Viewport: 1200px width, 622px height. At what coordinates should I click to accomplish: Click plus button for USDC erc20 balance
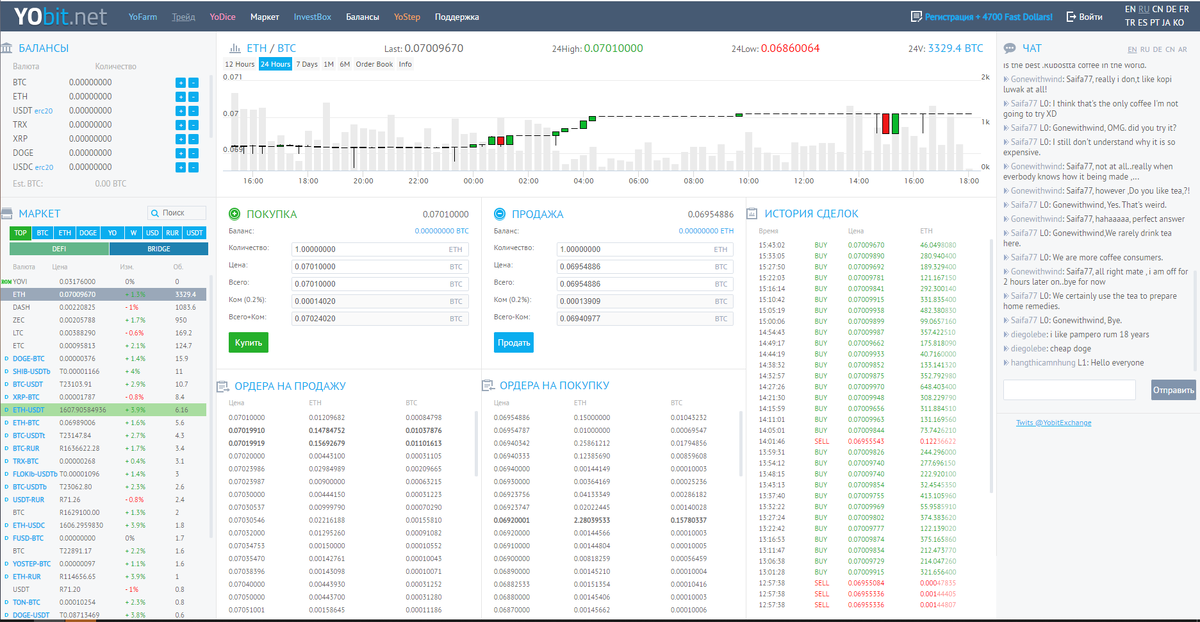(x=180, y=167)
